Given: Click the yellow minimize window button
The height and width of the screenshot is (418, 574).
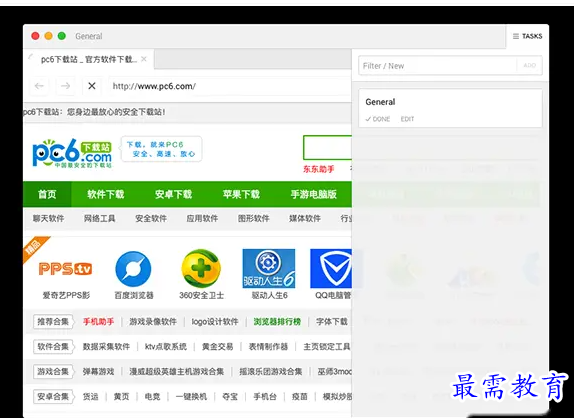Looking at the screenshot, I should click(48, 36).
